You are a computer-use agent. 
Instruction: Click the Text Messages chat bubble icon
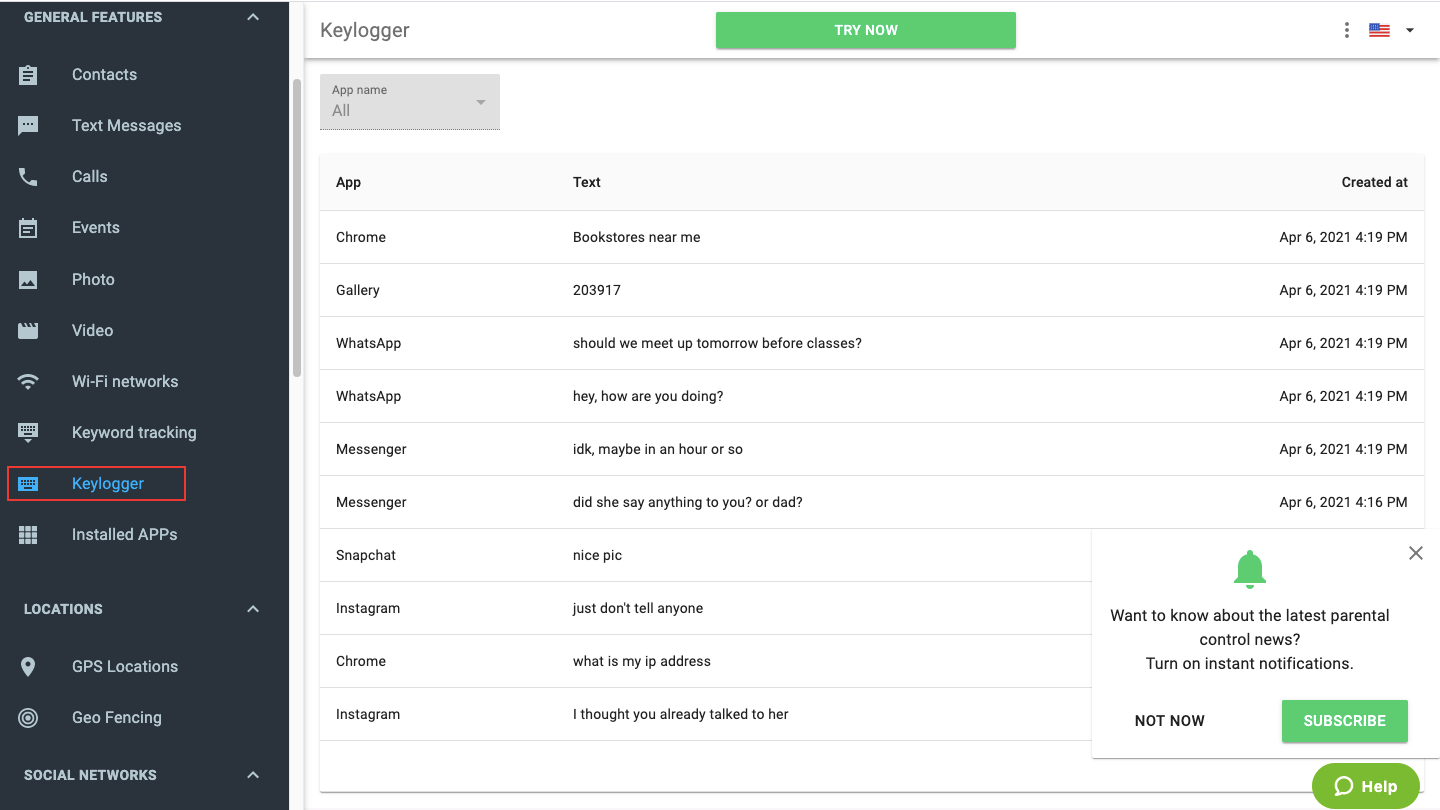pyautogui.click(x=28, y=126)
